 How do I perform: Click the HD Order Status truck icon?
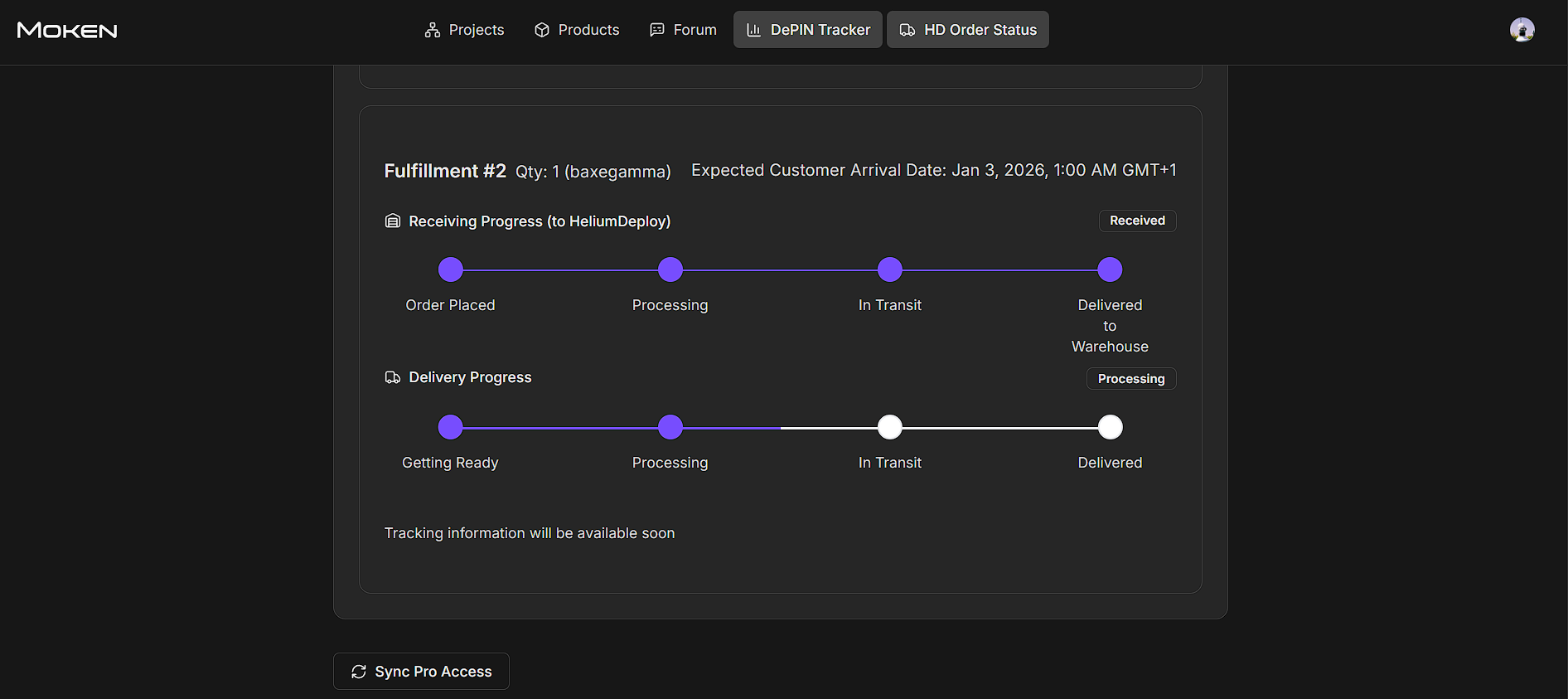[x=907, y=30]
